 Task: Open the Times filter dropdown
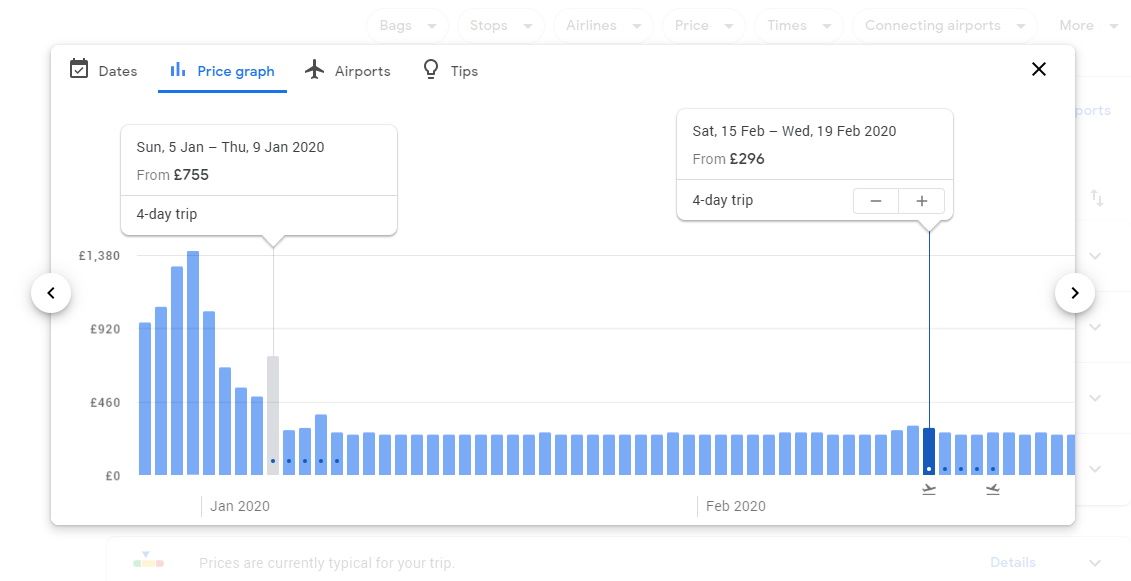pyautogui.click(x=798, y=26)
